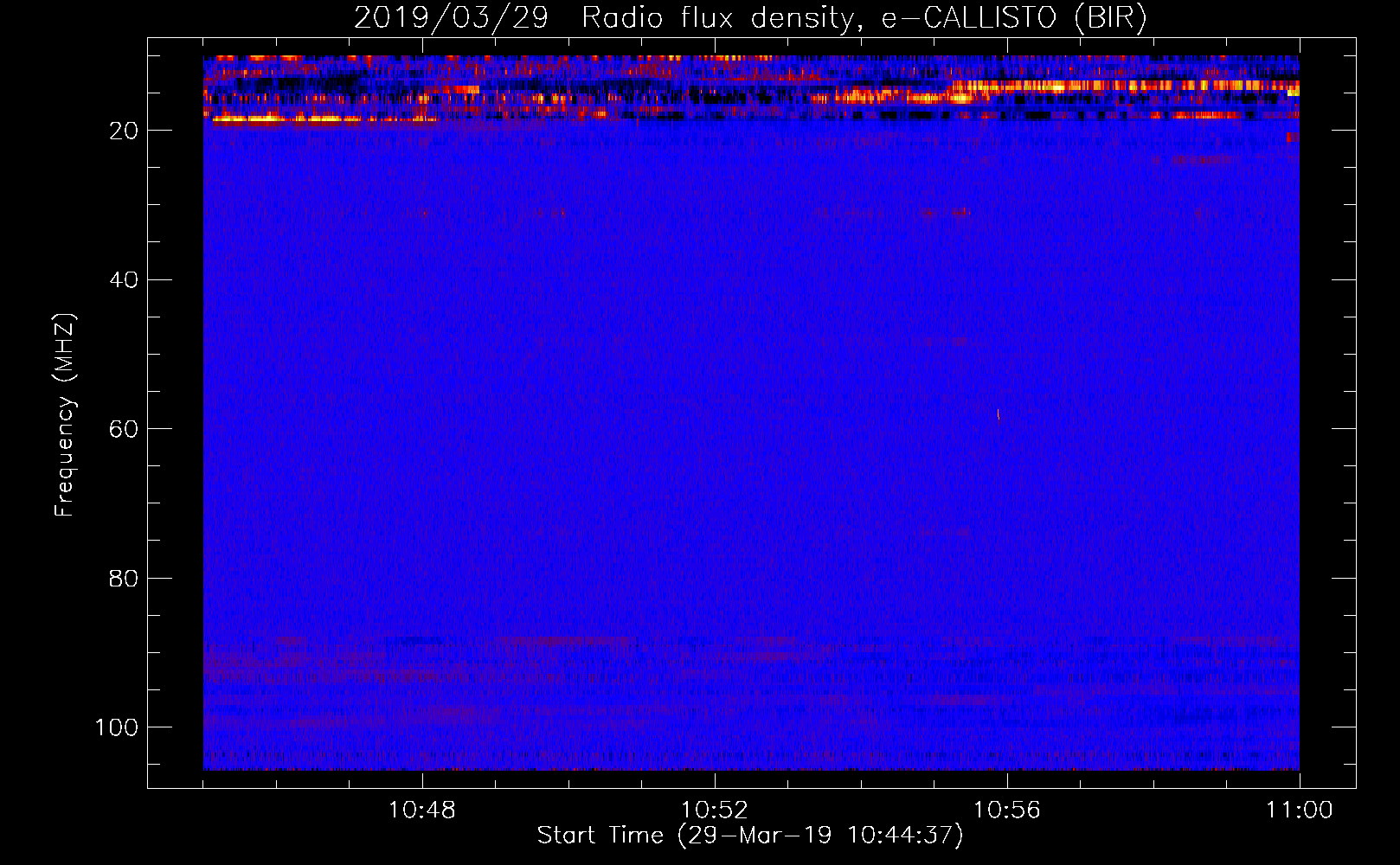Click the 10:52 time tick label
The image size is (1400, 865).
pos(715,811)
